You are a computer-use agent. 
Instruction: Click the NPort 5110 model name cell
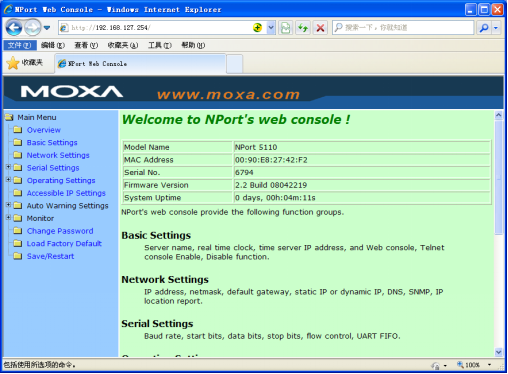click(x=362, y=147)
